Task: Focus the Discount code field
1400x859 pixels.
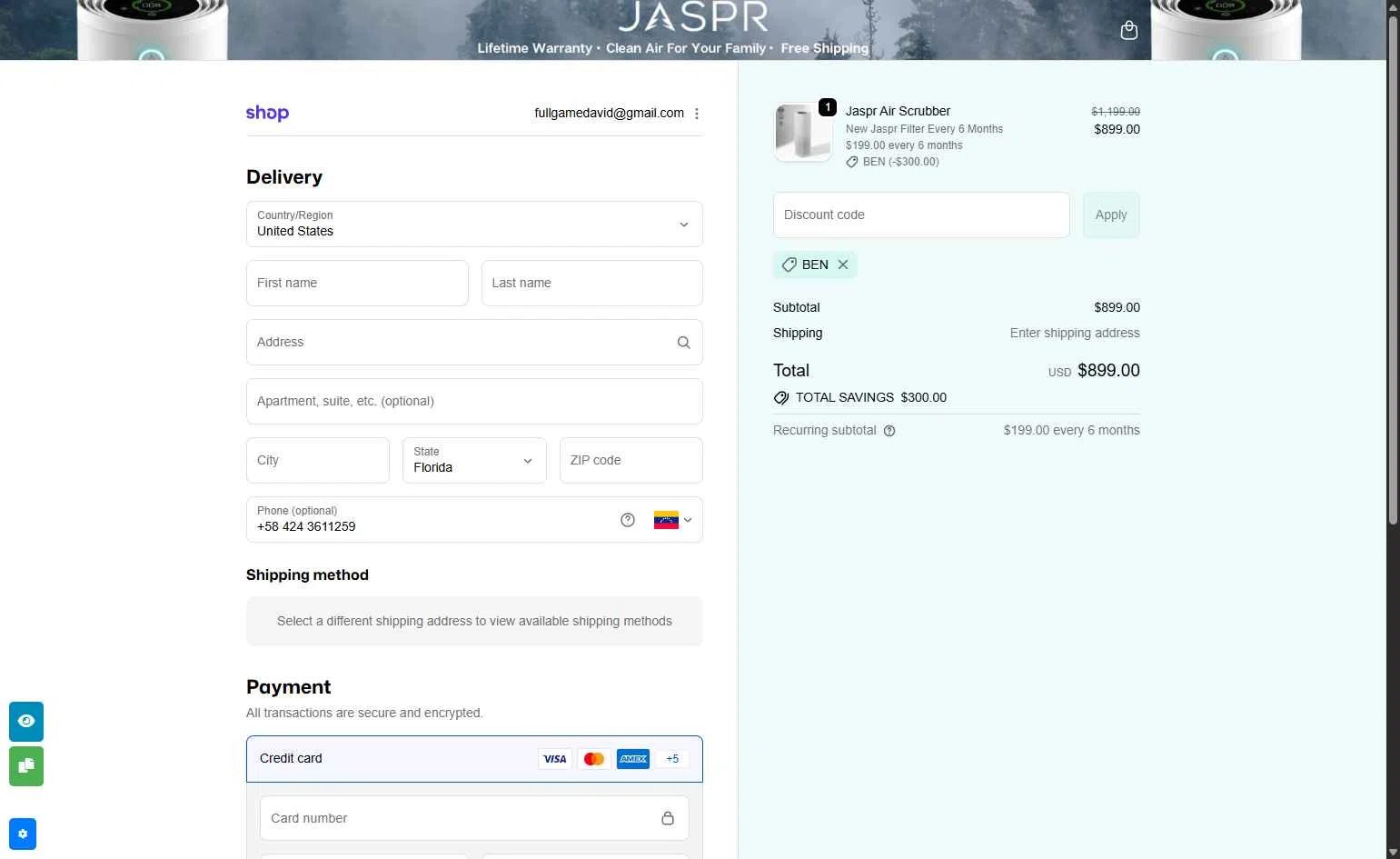Action: click(x=921, y=215)
